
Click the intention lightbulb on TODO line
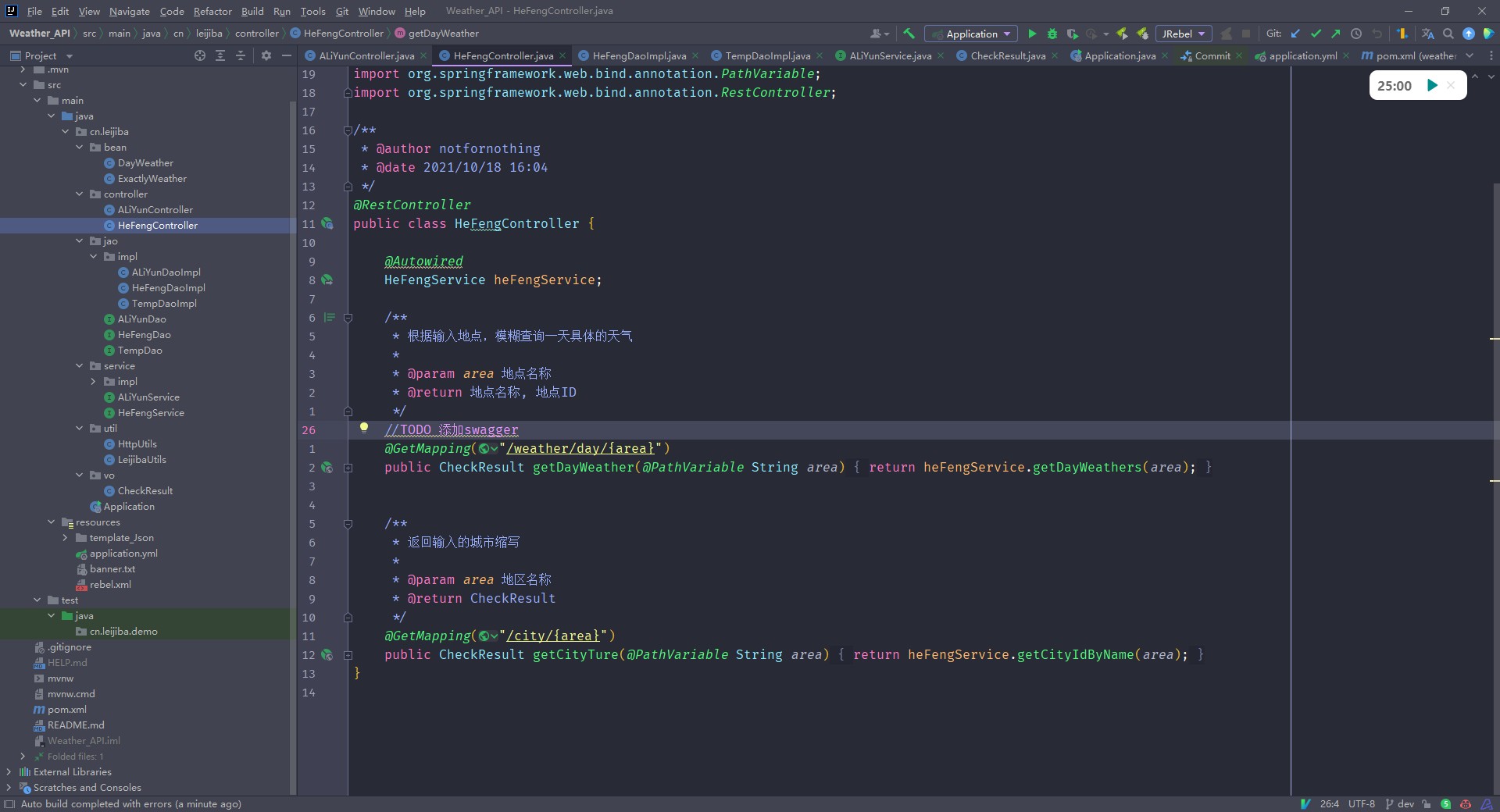[363, 427]
